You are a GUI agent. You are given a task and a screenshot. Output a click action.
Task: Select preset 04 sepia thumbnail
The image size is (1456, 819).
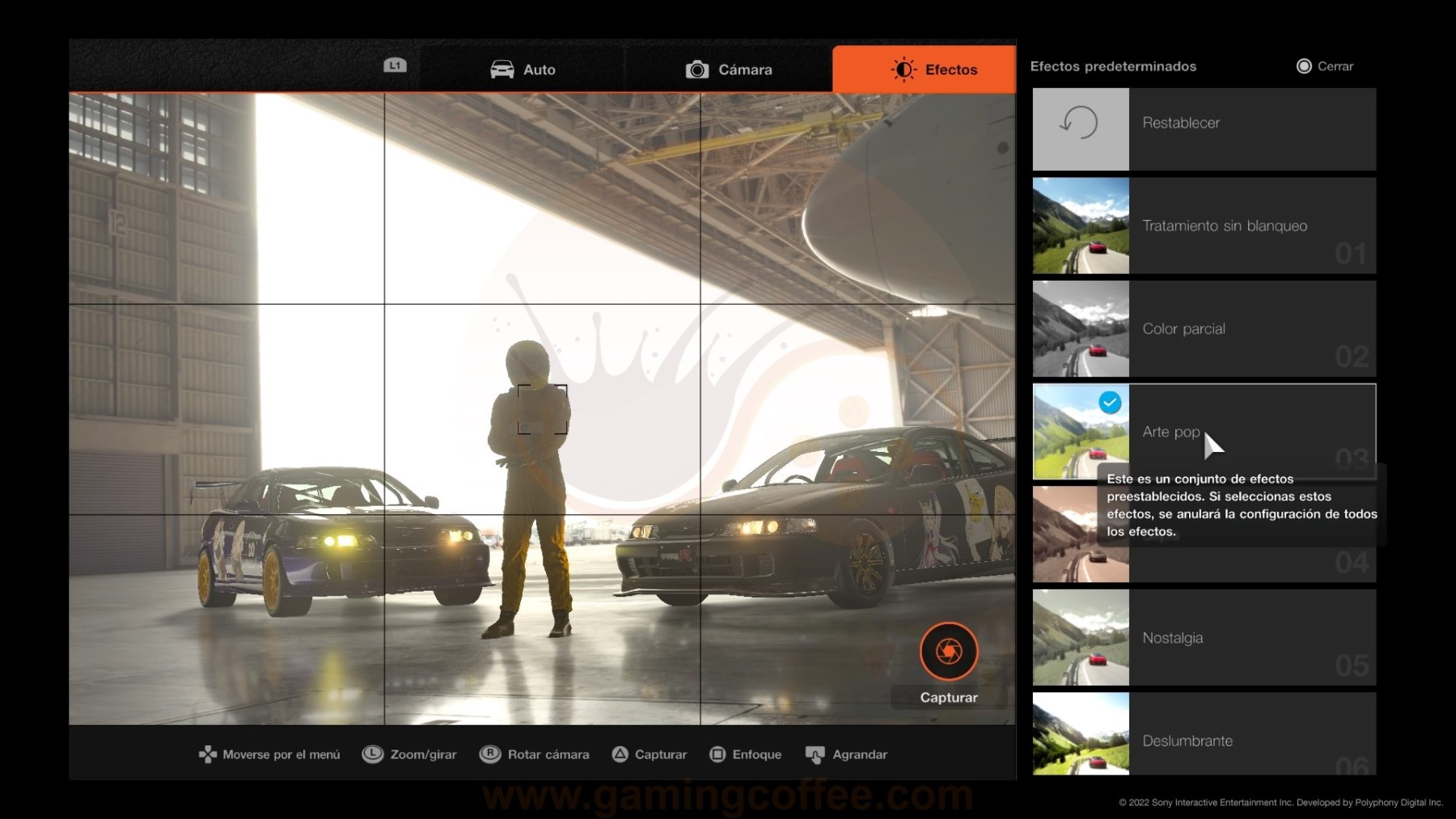click(x=1081, y=534)
